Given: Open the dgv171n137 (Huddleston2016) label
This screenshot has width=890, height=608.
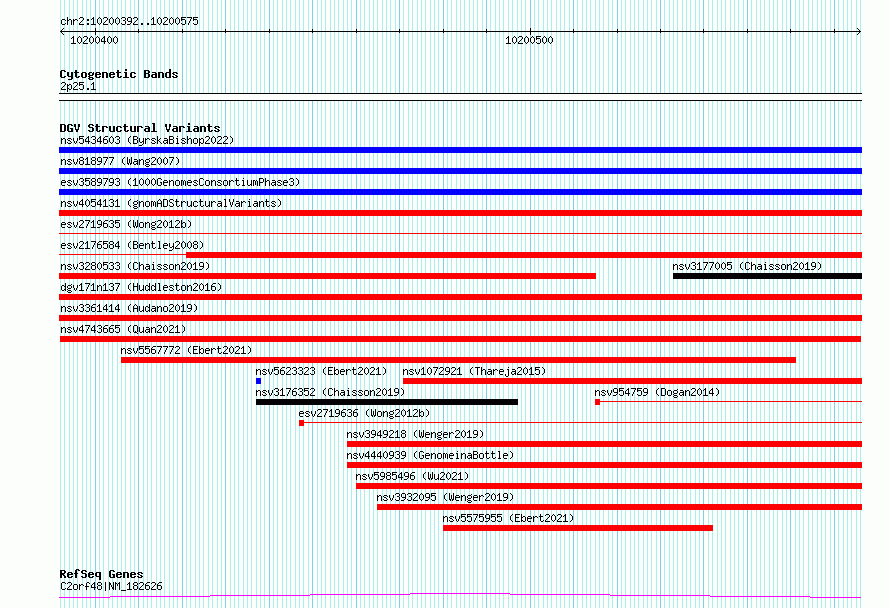Looking at the screenshot, I should (x=141, y=287).
